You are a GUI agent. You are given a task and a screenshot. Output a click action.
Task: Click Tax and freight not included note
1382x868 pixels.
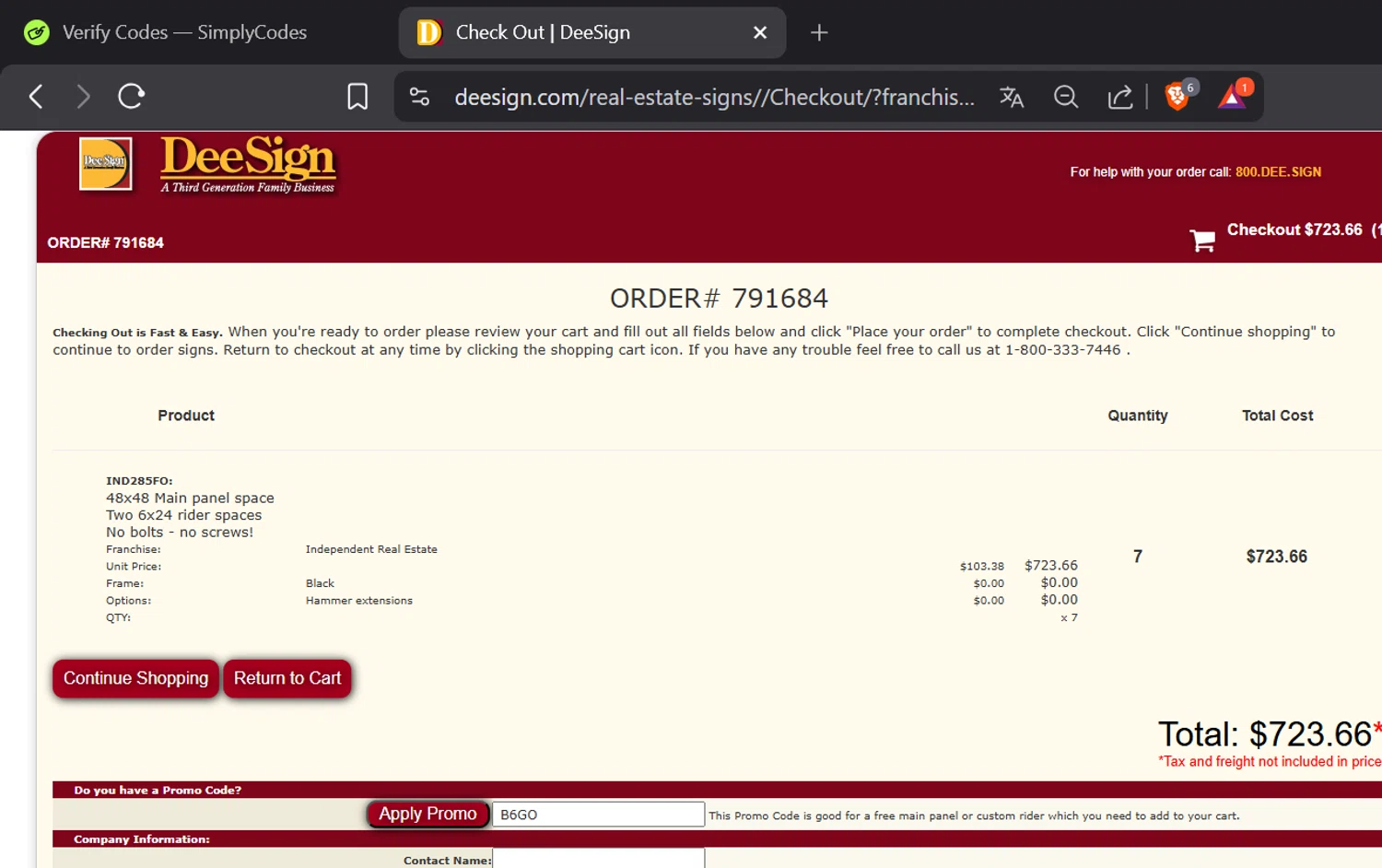pyautogui.click(x=1270, y=761)
